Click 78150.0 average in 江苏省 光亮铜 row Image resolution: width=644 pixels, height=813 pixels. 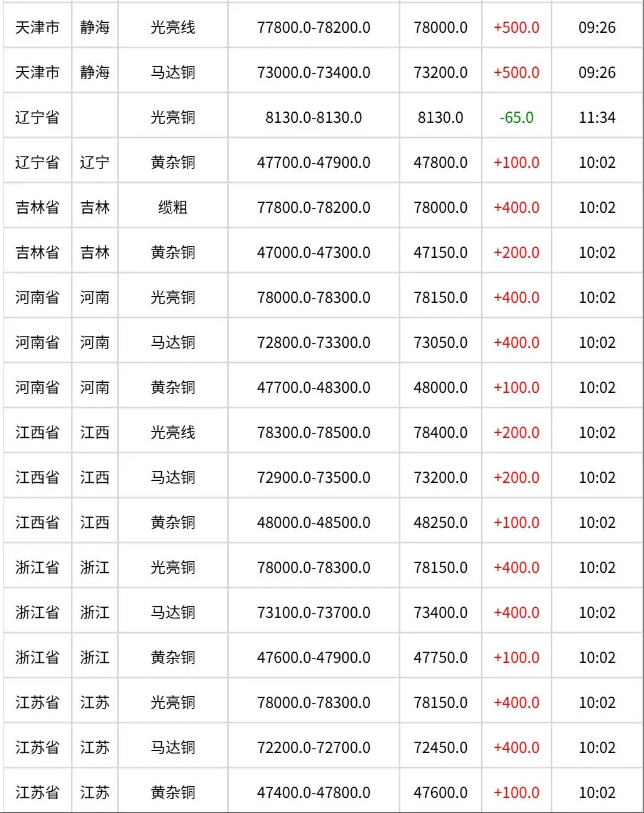[x=440, y=703]
